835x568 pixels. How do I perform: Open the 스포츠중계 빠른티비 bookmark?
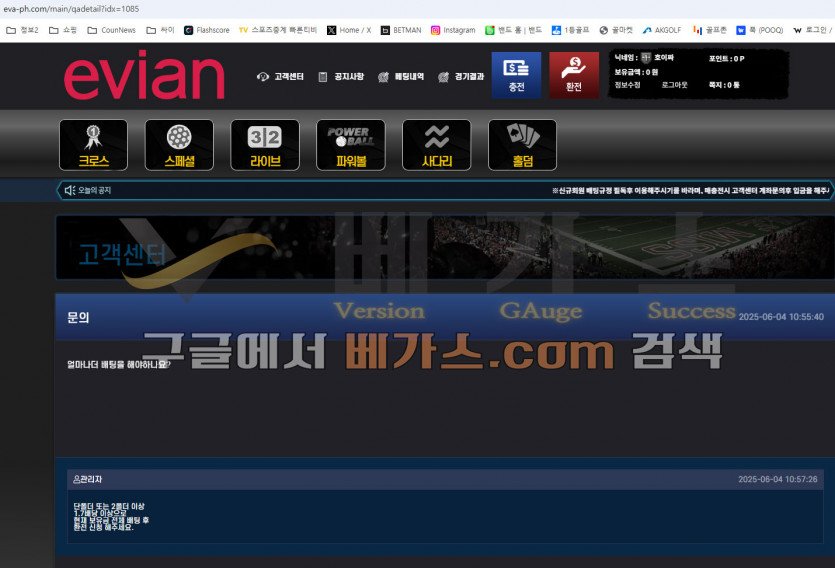pos(278,30)
